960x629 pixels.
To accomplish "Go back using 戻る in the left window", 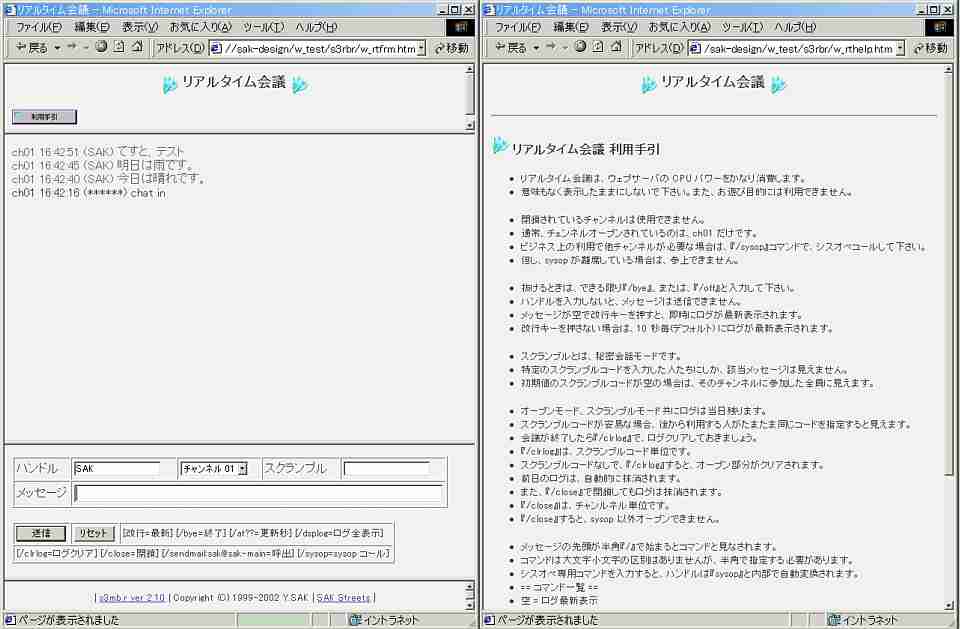I will (32, 47).
